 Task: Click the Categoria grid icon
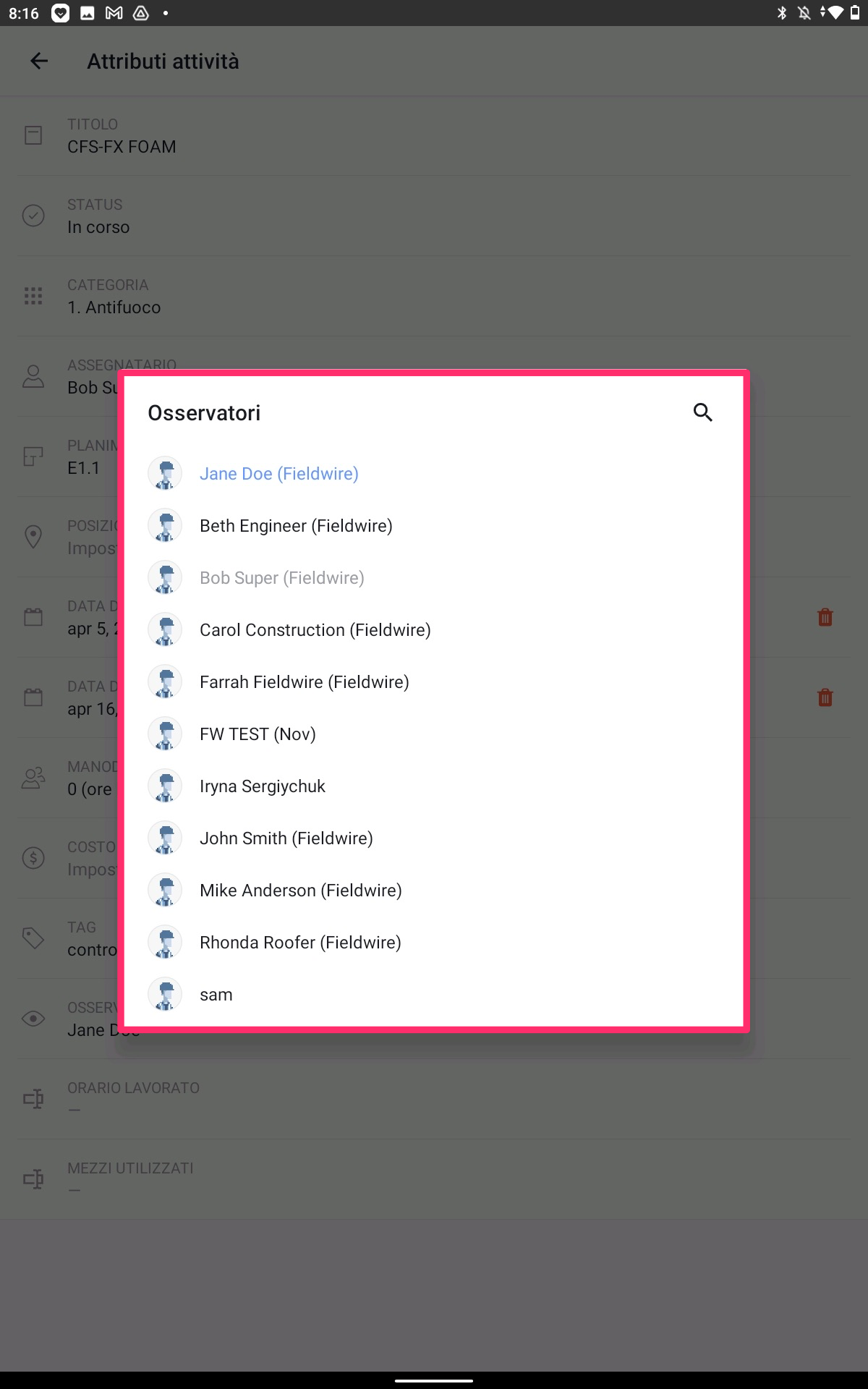tap(33, 296)
